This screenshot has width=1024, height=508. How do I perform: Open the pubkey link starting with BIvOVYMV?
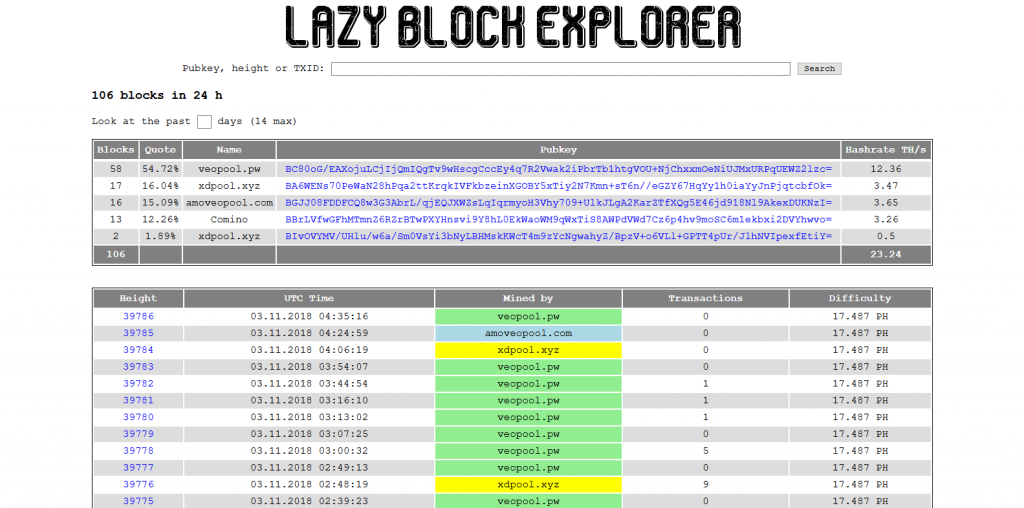558,236
